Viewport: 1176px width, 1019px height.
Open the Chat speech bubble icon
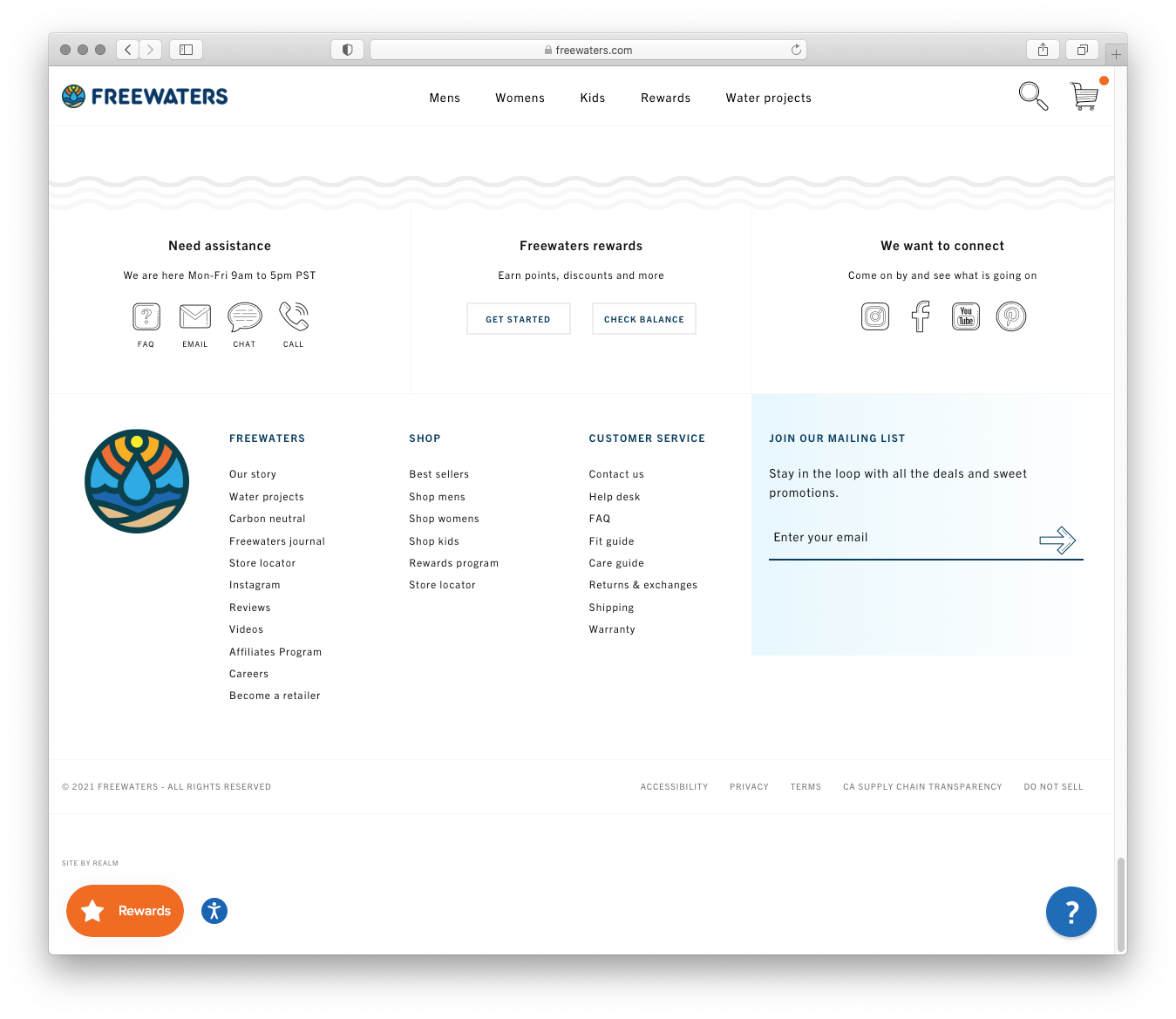[245, 317]
